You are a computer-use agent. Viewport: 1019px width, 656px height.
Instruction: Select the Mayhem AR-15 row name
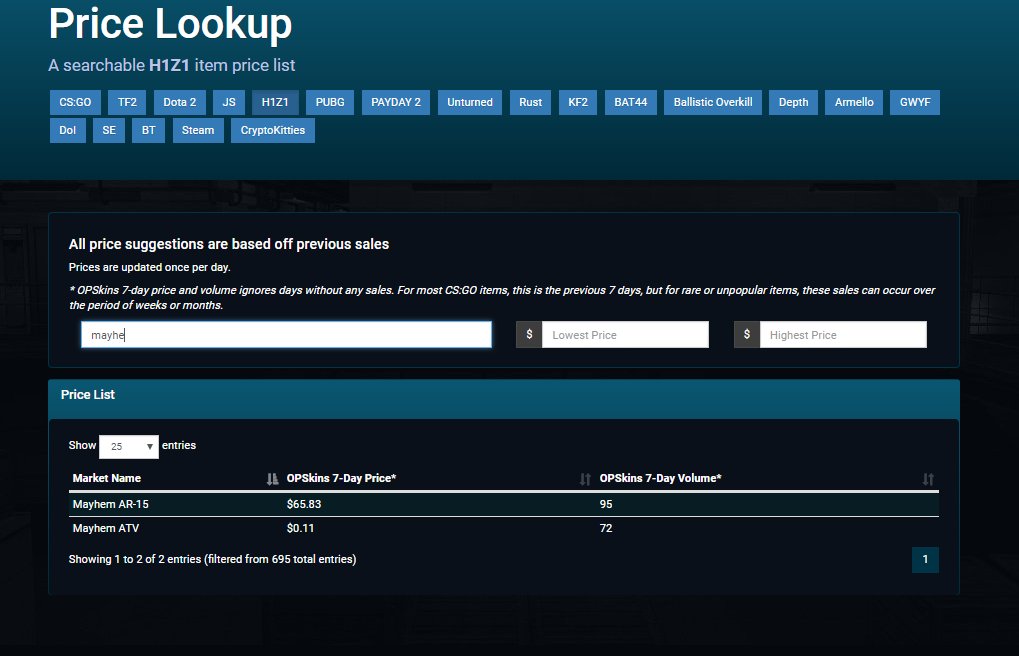coord(110,504)
